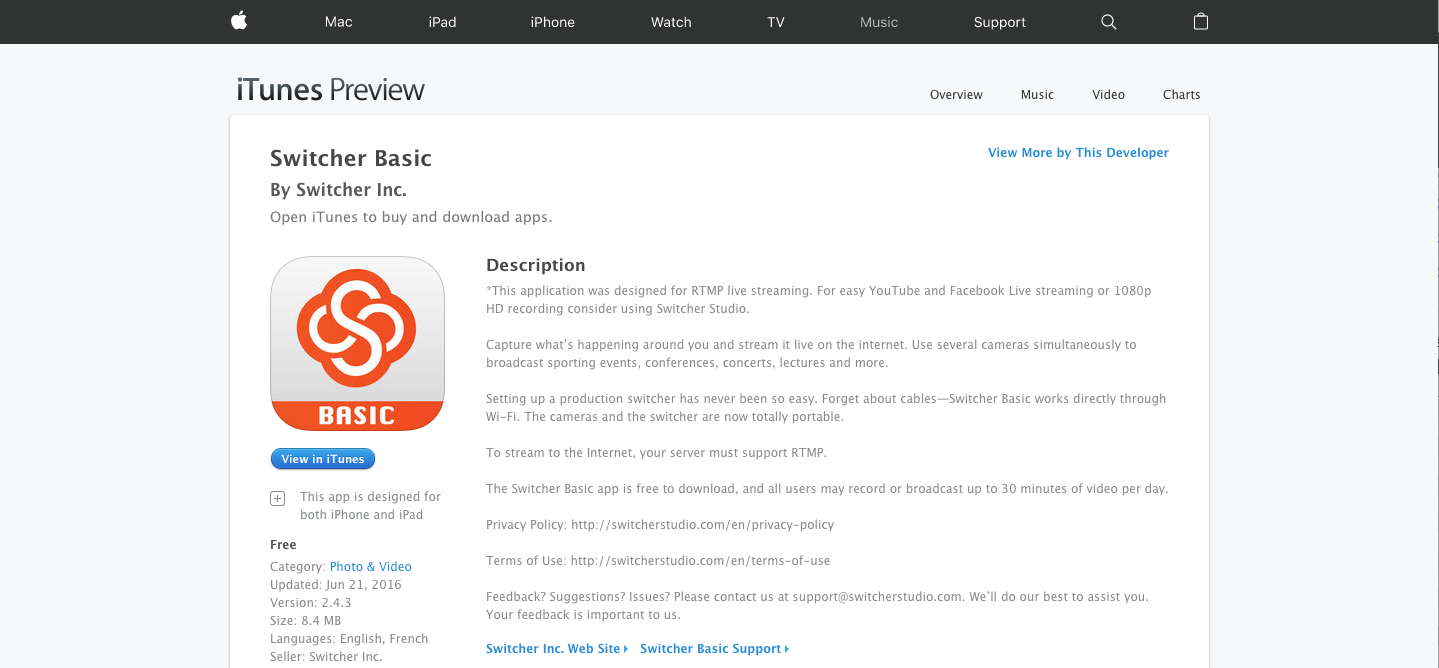
Task: Click the View in iTunes button
Action: click(323, 459)
